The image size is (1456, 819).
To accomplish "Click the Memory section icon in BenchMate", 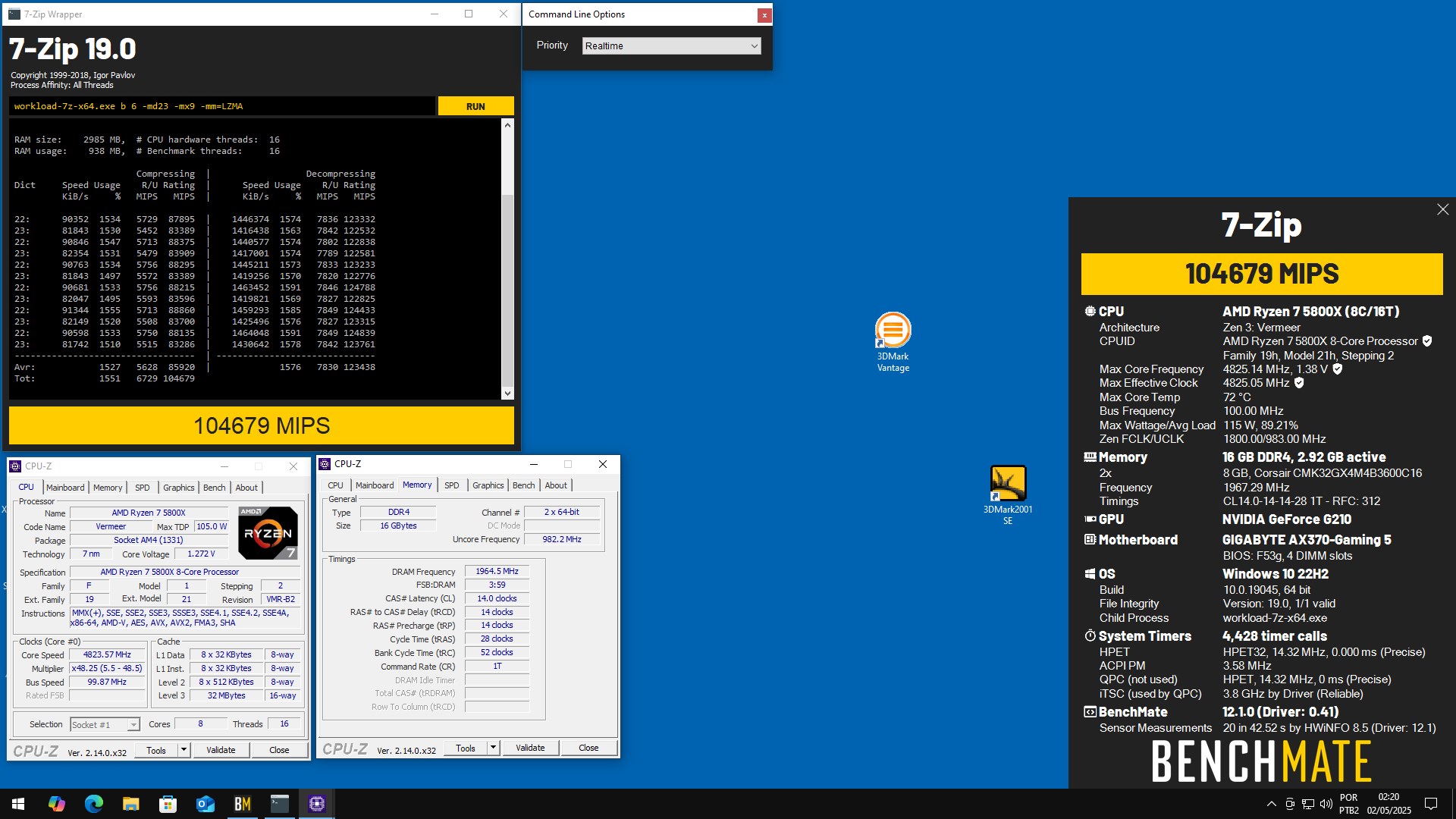I will [x=1090, y=457].
